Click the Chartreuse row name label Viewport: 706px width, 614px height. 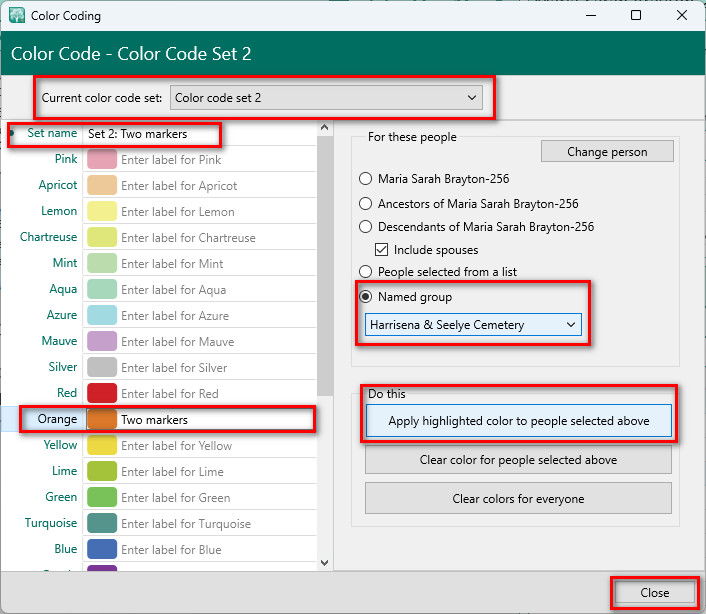[x=49, y=237]
